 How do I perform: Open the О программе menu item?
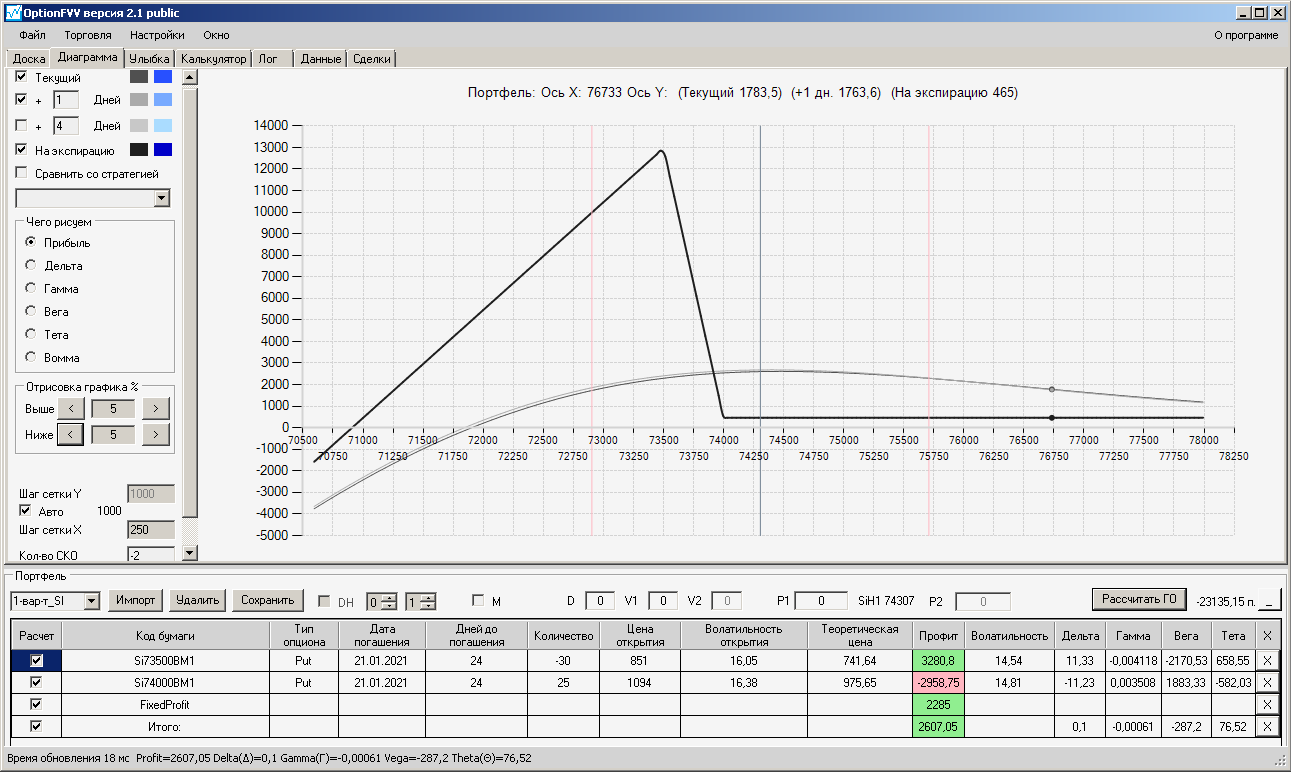pos(1246,35)
